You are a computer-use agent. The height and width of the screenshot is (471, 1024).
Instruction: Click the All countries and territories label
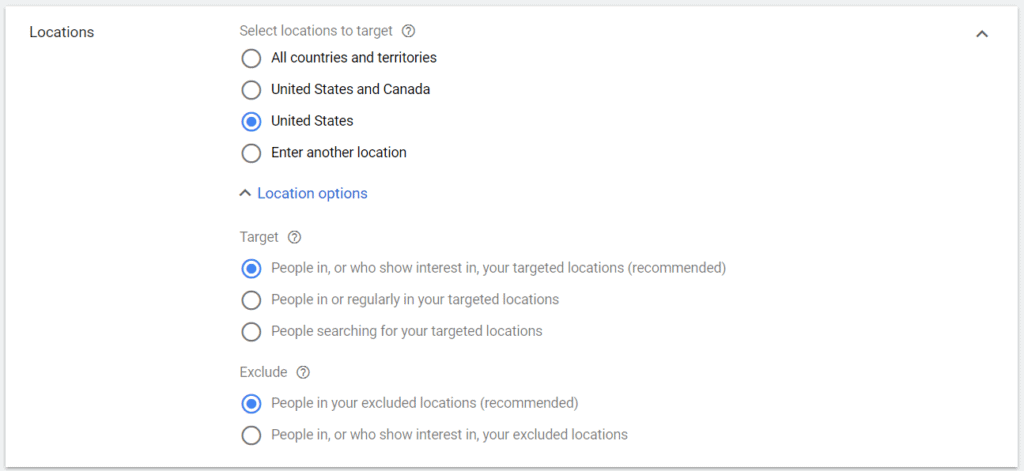pos(353,58)
